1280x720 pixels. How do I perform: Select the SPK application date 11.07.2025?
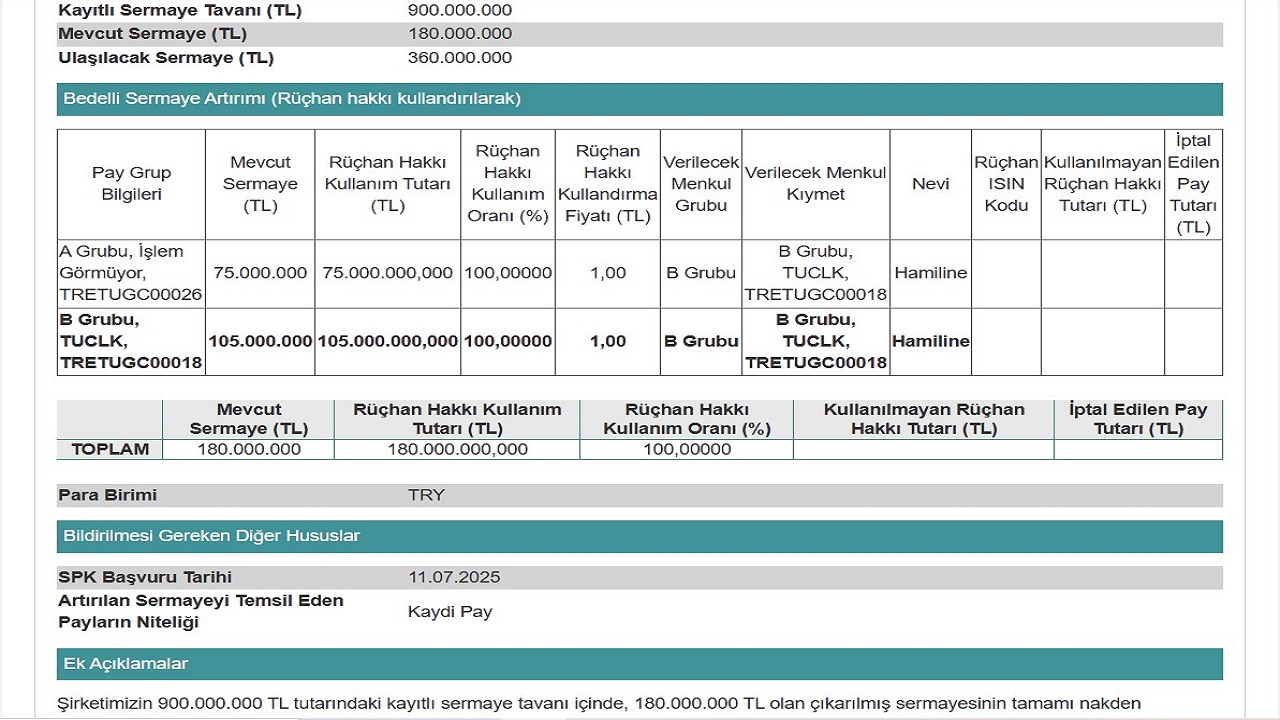tap(454, 577)
